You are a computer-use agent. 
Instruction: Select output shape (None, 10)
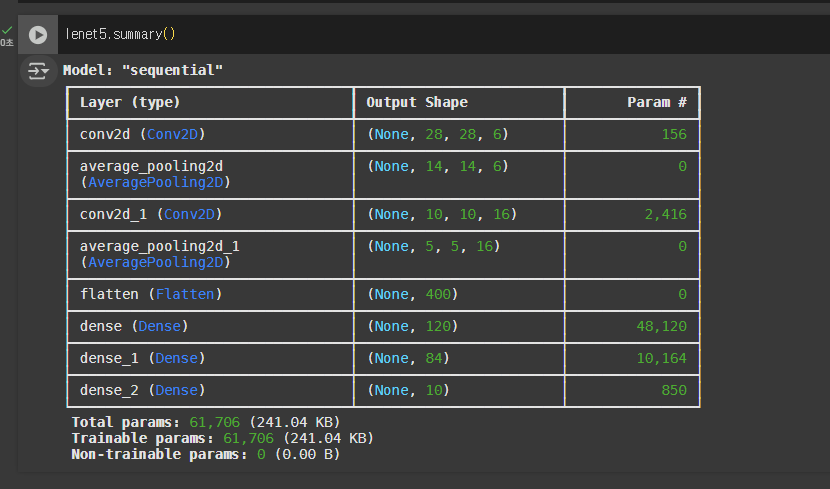408,390
